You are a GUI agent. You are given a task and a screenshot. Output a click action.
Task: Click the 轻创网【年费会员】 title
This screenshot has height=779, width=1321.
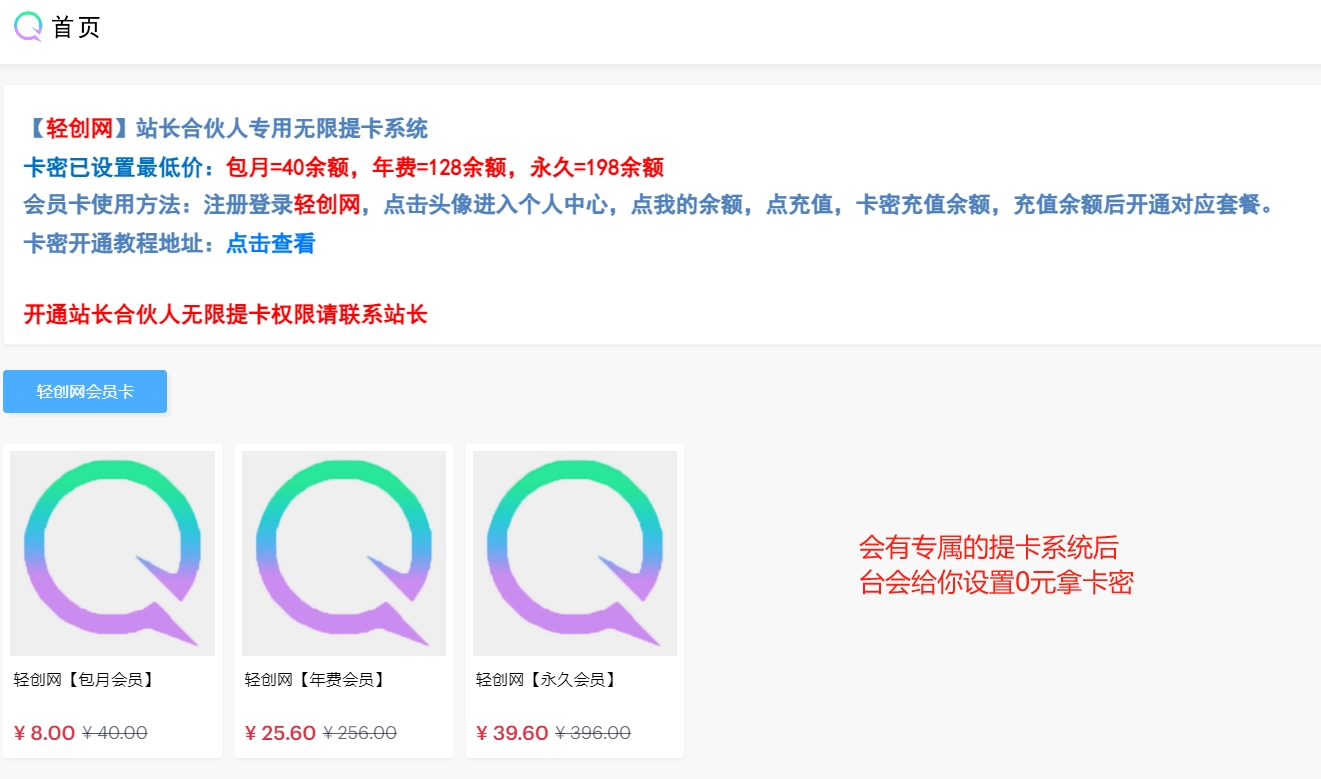coord(315,680)
